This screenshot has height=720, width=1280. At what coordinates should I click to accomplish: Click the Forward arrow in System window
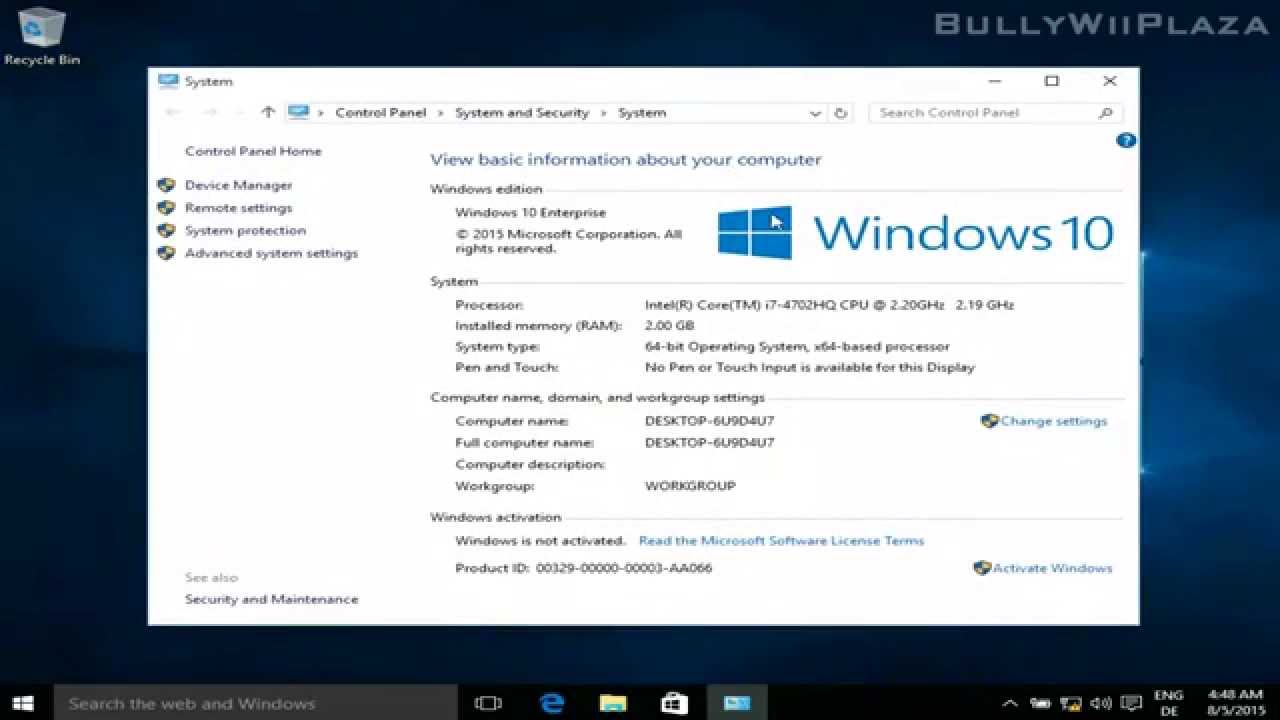211,113
